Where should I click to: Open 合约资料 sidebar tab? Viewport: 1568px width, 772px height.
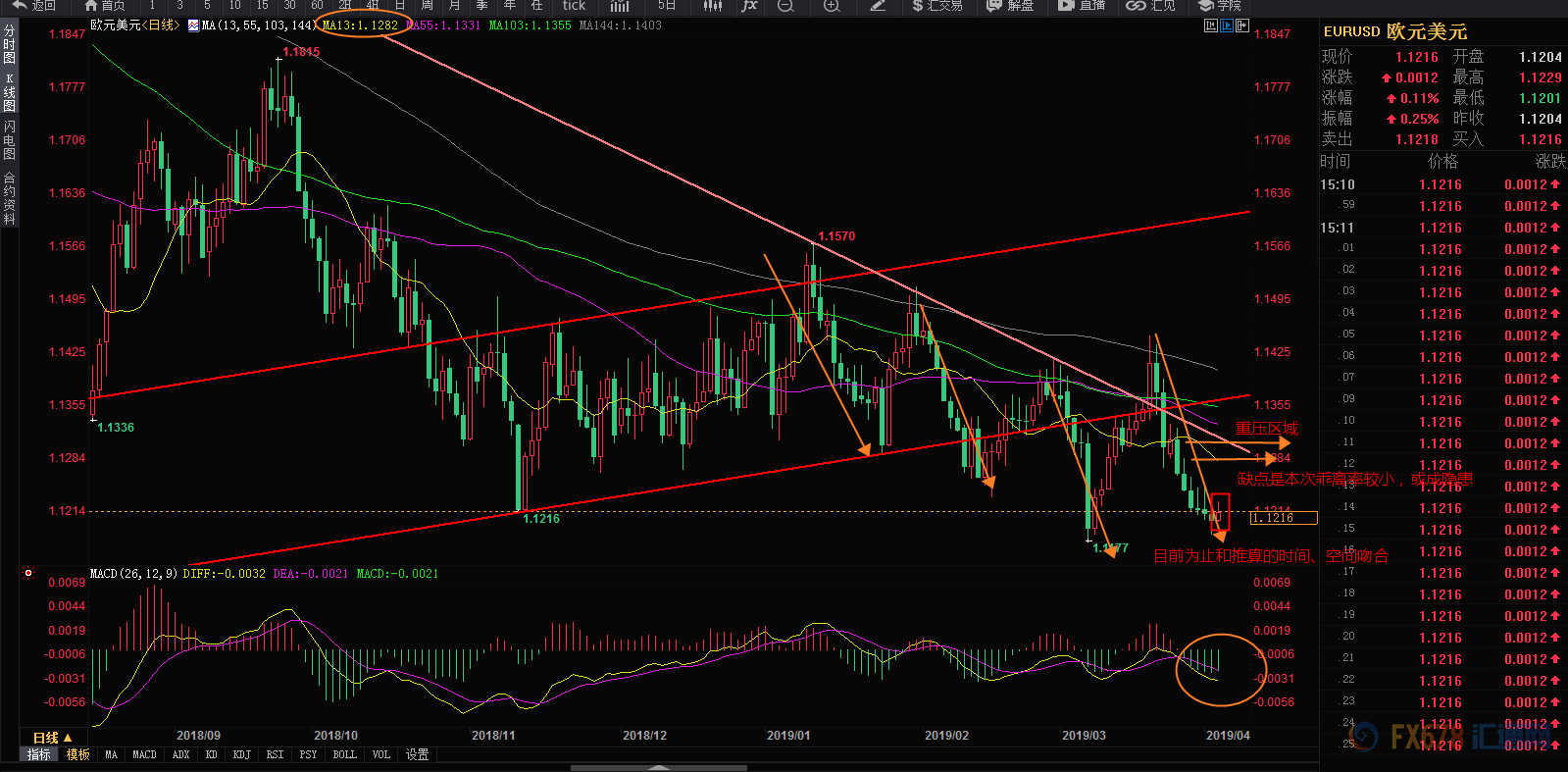point(9,198)
